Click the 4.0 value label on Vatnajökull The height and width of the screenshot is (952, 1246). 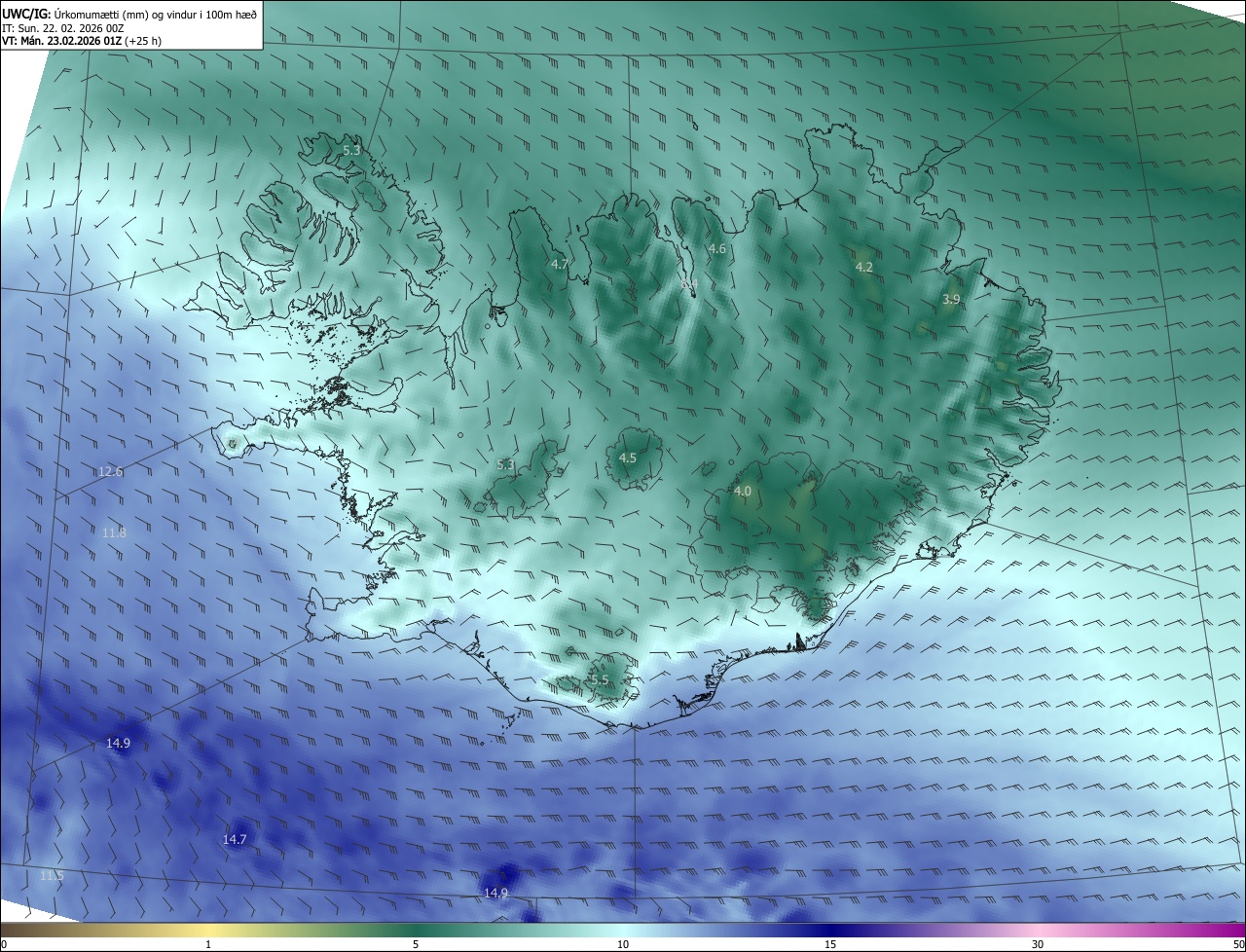pyautogui.click(x=743, y=492)
